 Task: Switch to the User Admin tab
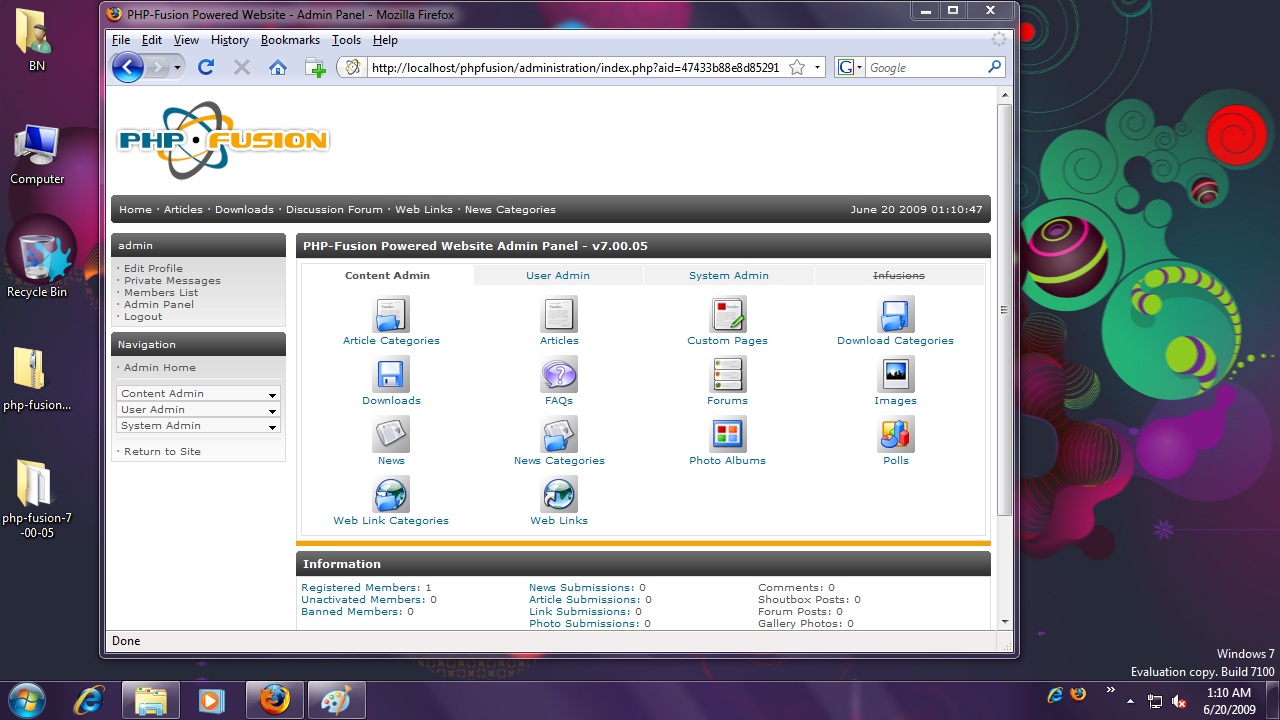pyautogui.click(x=558, y=275)
